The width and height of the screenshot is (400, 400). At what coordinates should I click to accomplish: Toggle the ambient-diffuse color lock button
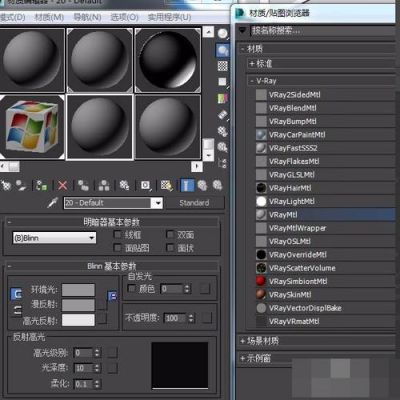click(17, 294)
